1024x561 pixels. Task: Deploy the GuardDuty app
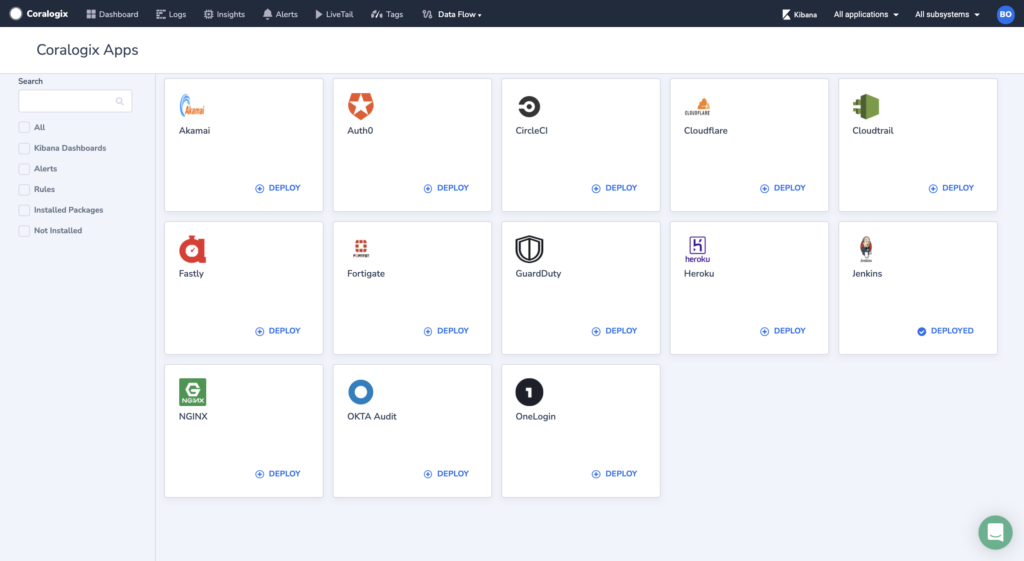(614, 331)
